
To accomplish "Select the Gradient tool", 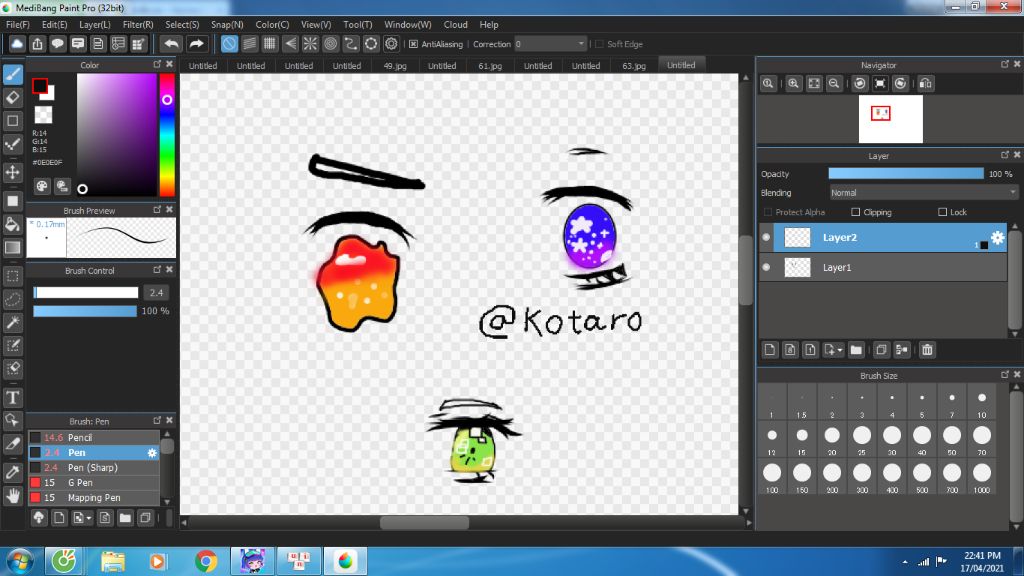I will coord(13,248).
